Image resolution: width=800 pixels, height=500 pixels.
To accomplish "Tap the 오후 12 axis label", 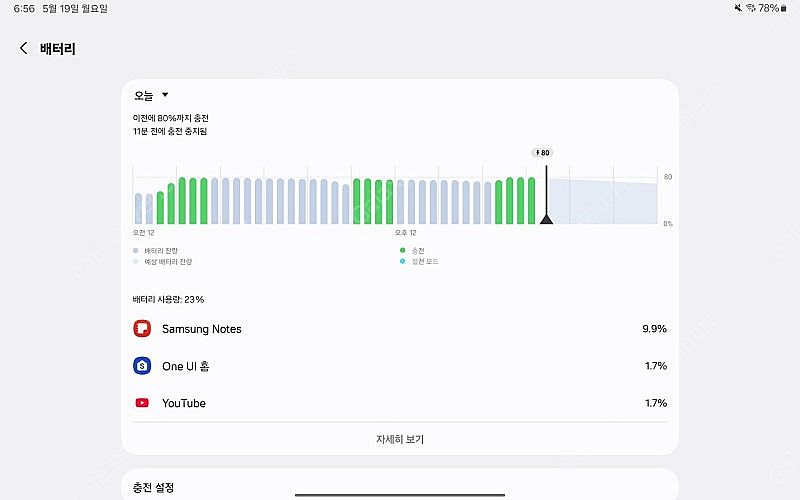I will [406, 233].
